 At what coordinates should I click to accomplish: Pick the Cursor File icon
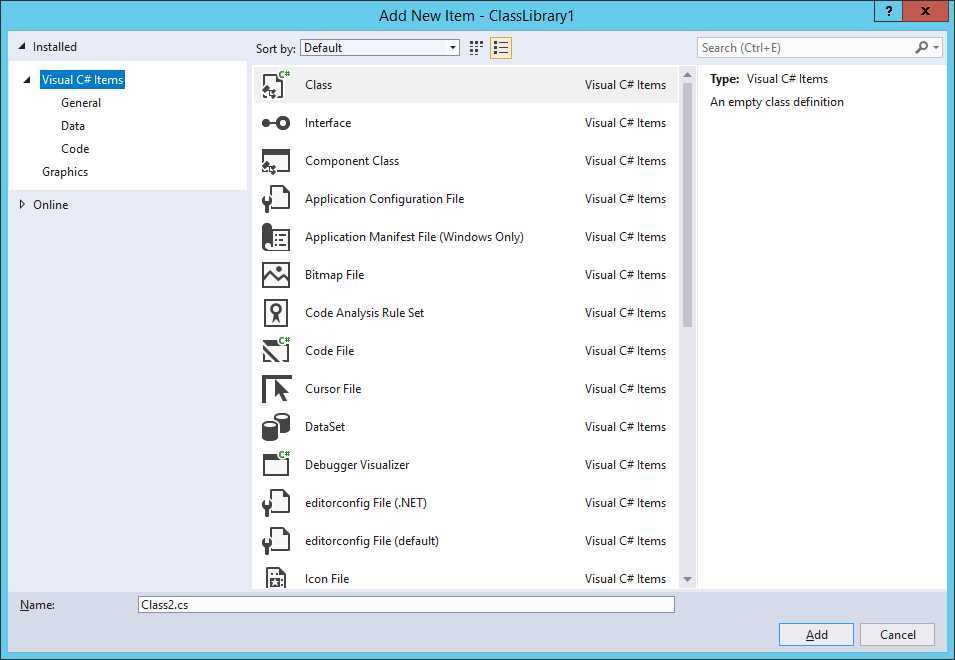tap(276, 389)
